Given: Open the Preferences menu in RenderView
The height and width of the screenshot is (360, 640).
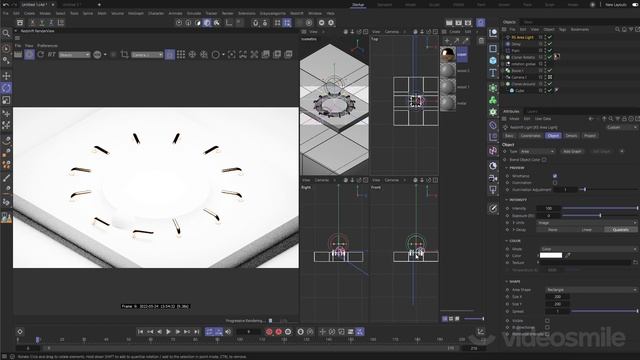Looking at the screenshot, I should 47,46.
